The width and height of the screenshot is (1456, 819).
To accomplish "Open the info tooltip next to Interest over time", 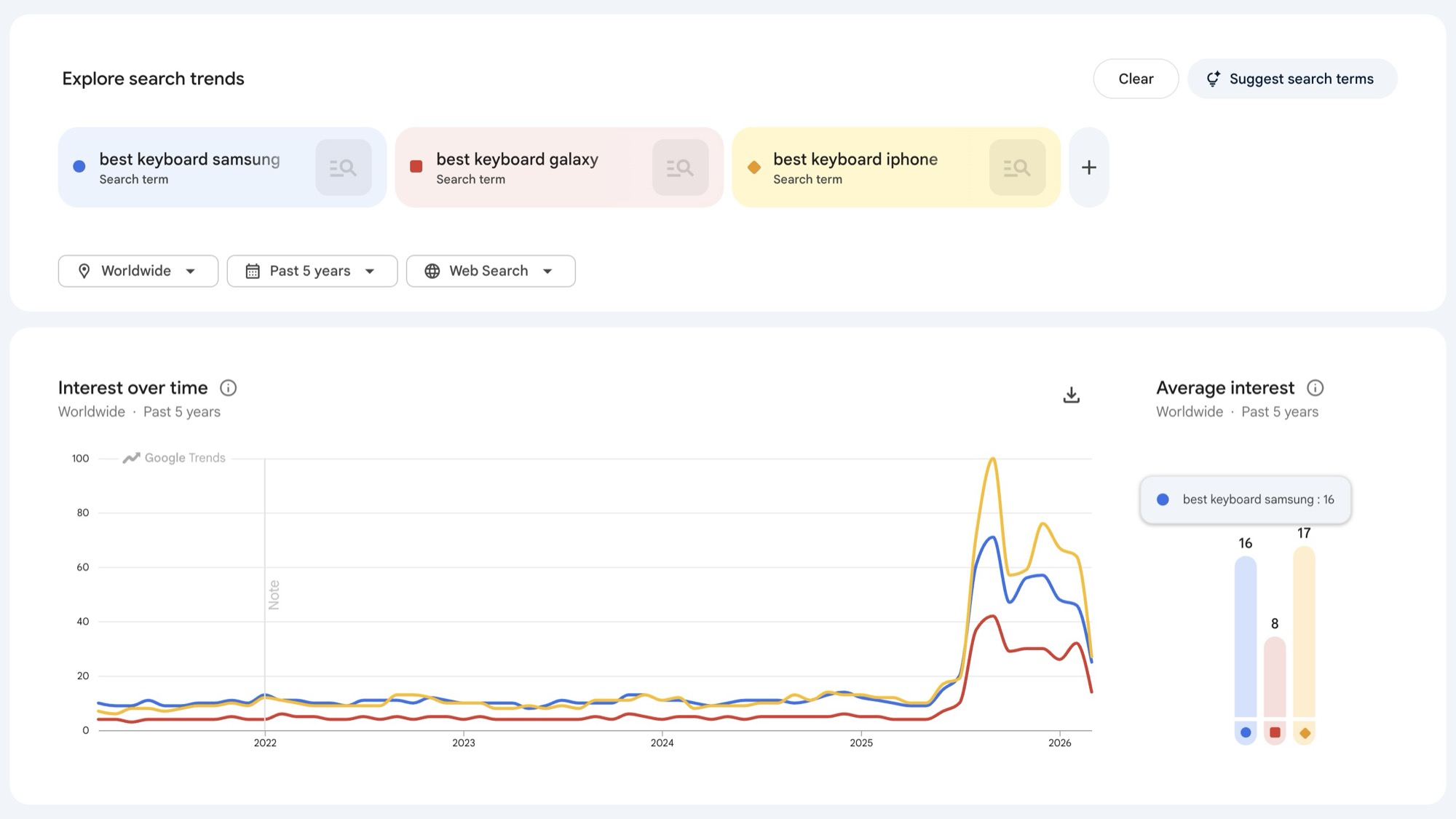I will click(229, 387).
